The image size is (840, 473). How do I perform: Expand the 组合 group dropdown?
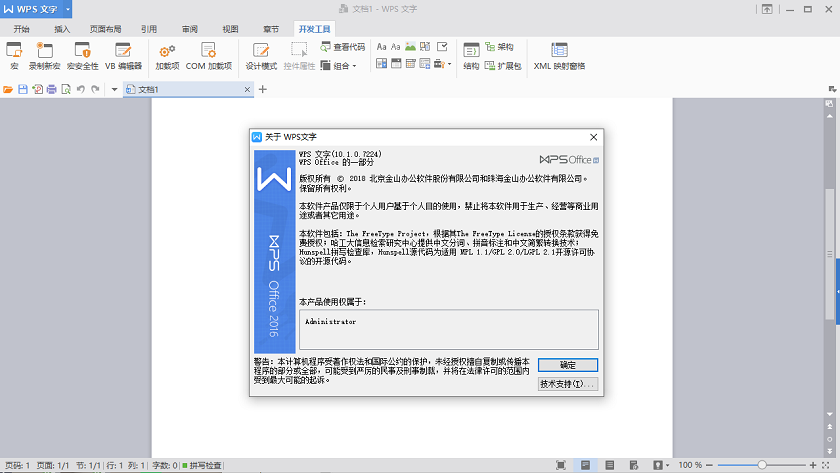[354, 66]
